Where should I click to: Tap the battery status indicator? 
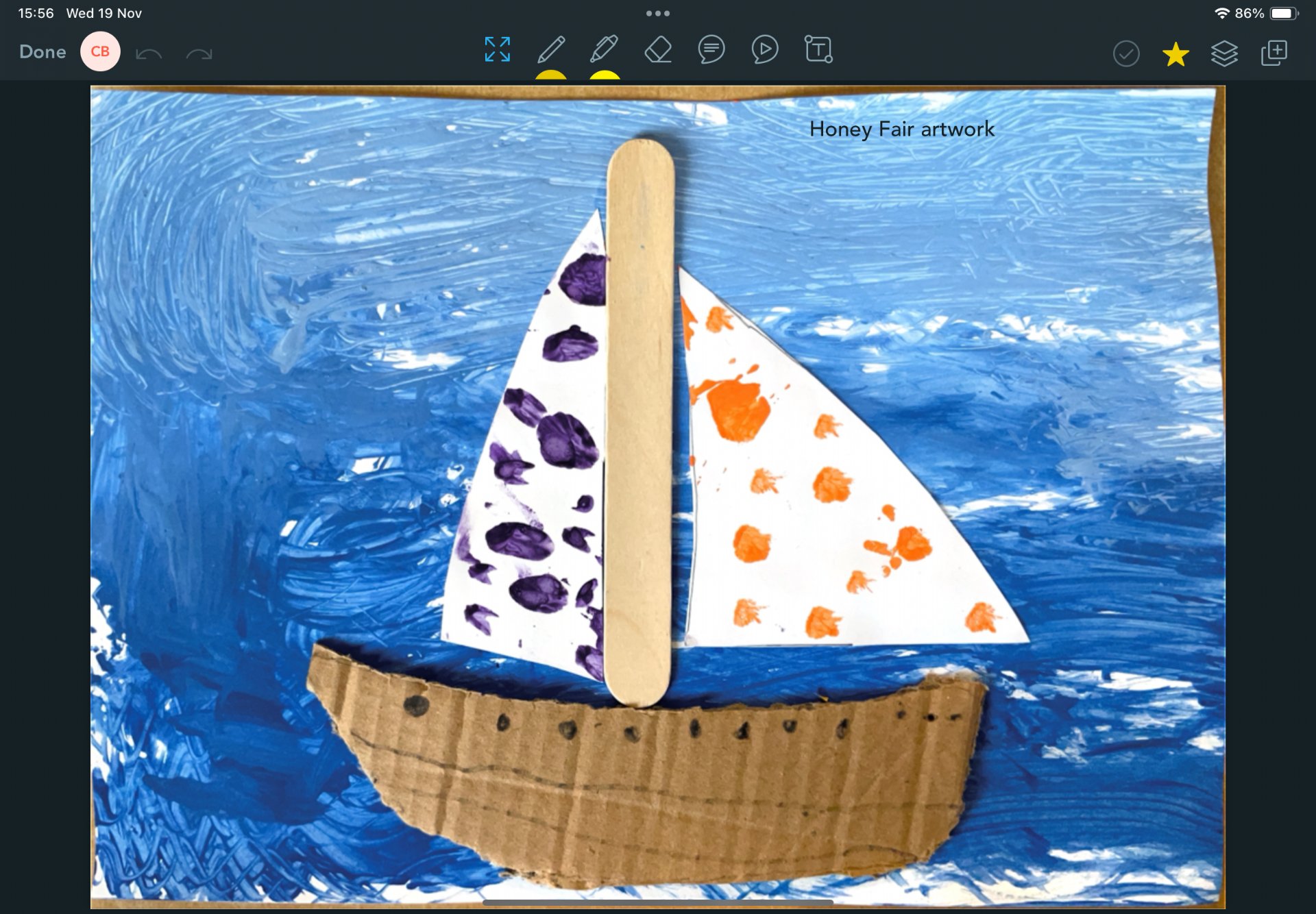pyautogui.click(x=1283, y=13)
